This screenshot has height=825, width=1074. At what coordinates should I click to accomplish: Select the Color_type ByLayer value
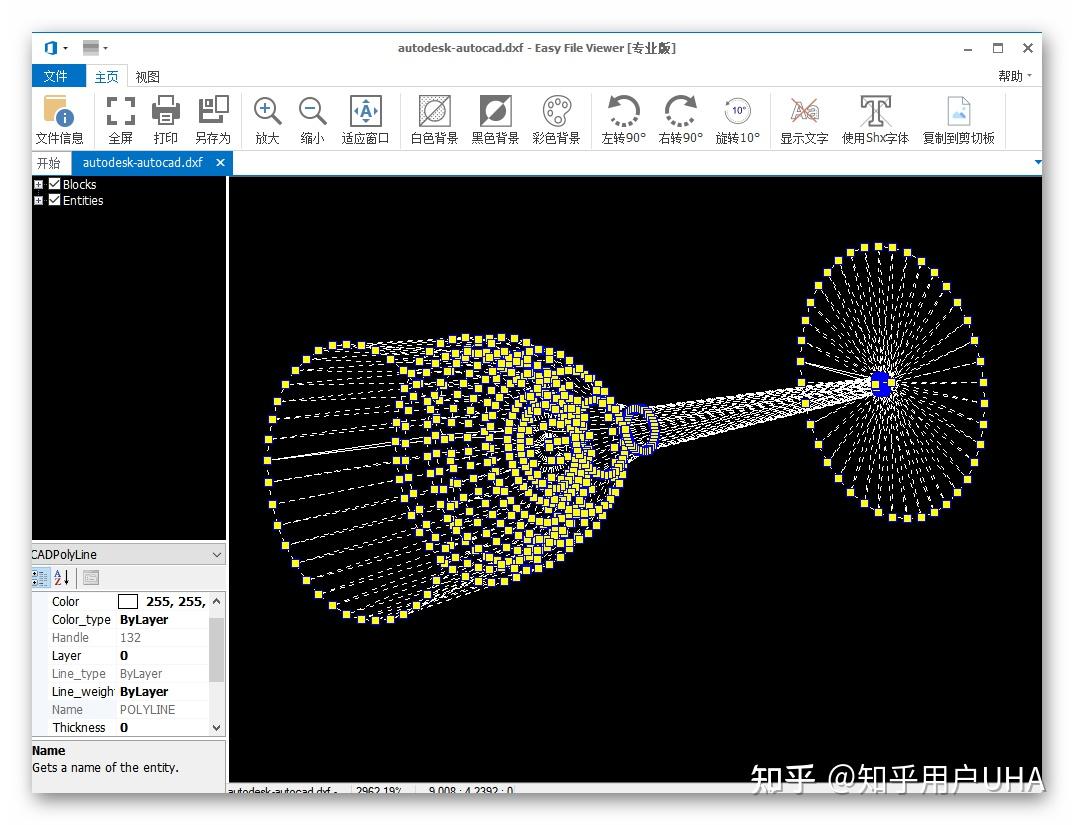[x=144, y=619]
